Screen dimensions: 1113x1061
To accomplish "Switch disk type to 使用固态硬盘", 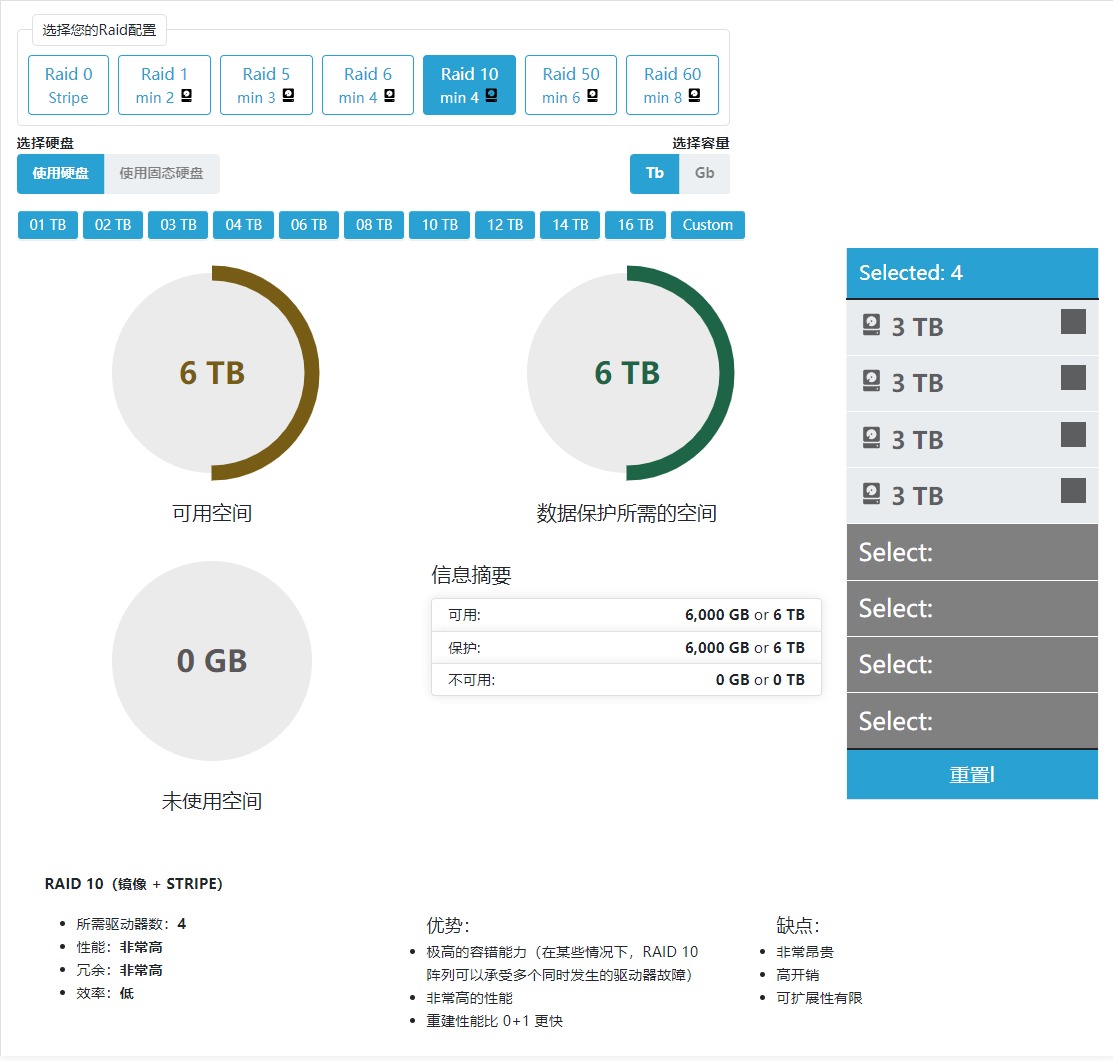I will [x=162, y=173].
